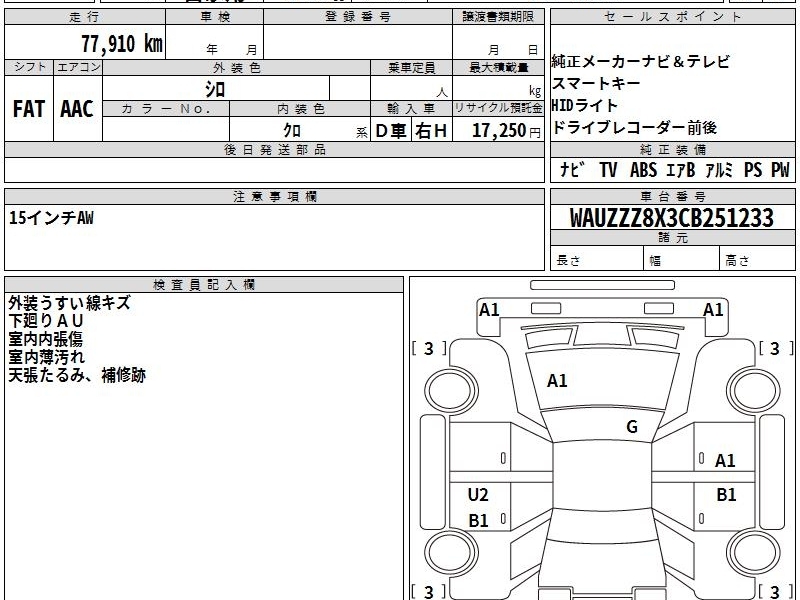Click the 車台番号 header
The image size is (800, 600).
pyautogui.click(x=672, y=197)
